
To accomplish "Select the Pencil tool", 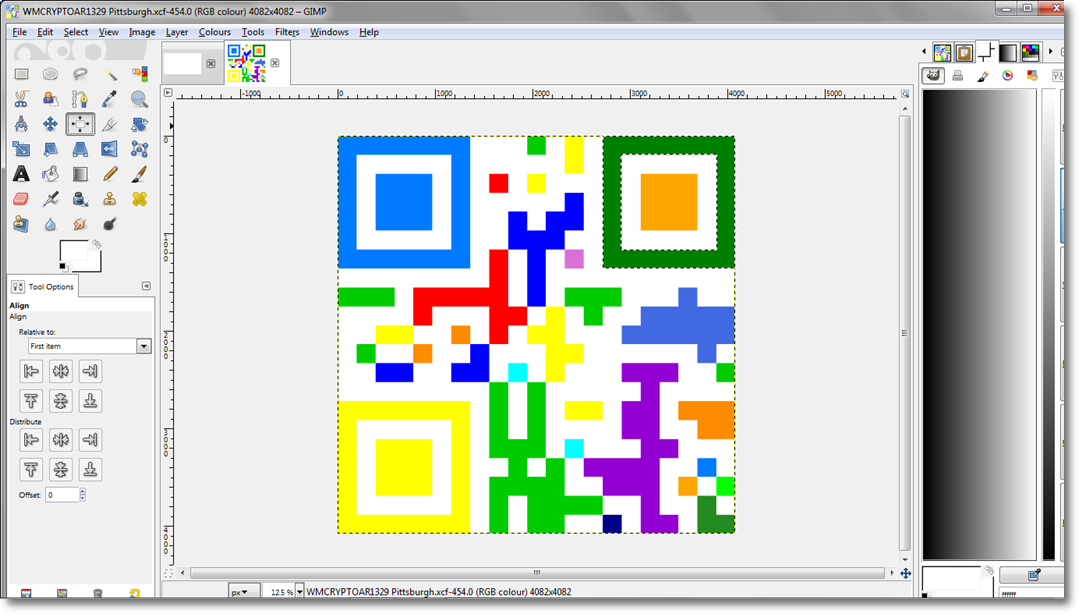I will point(110,174).
